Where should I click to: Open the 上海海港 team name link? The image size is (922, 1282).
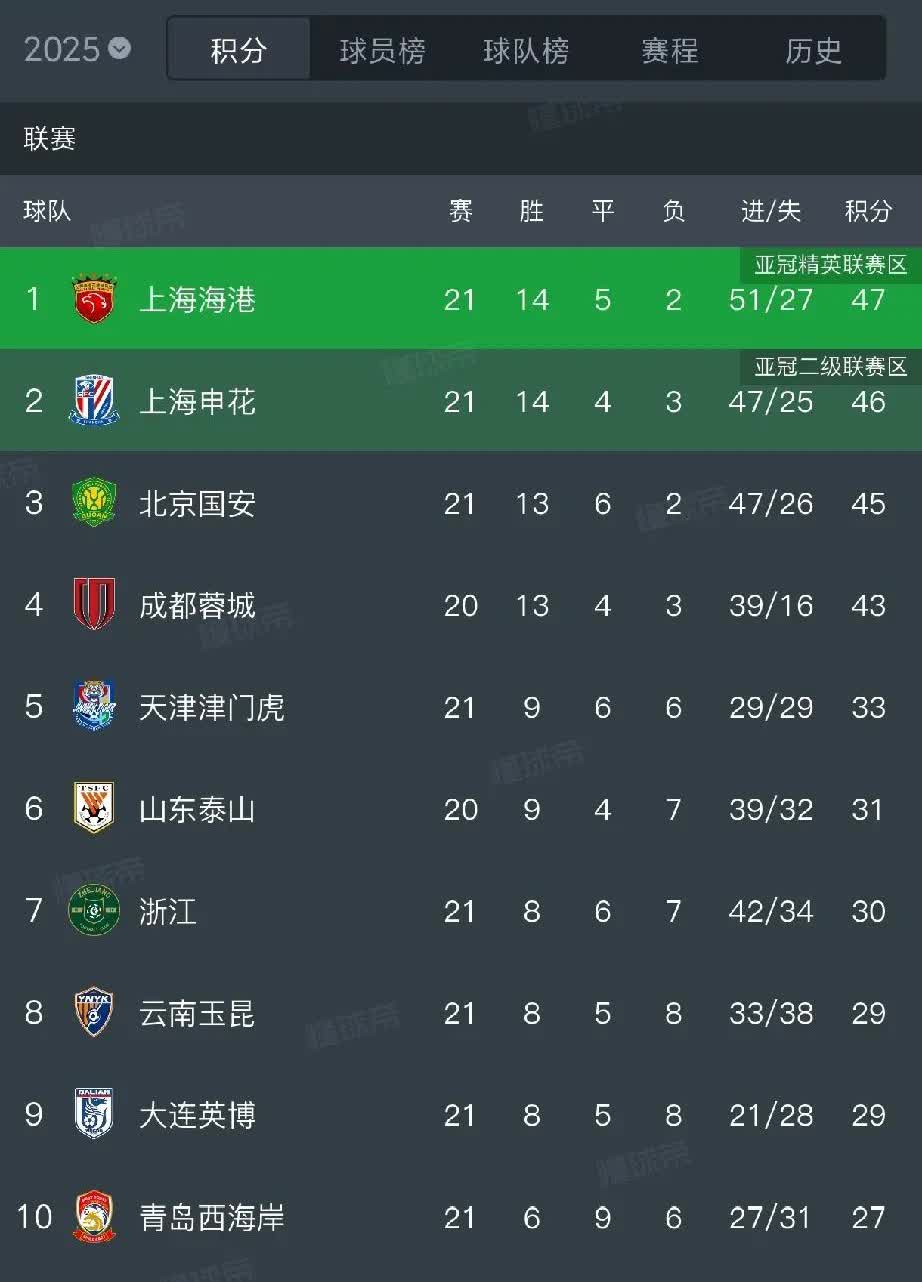[x=198, y=299]
